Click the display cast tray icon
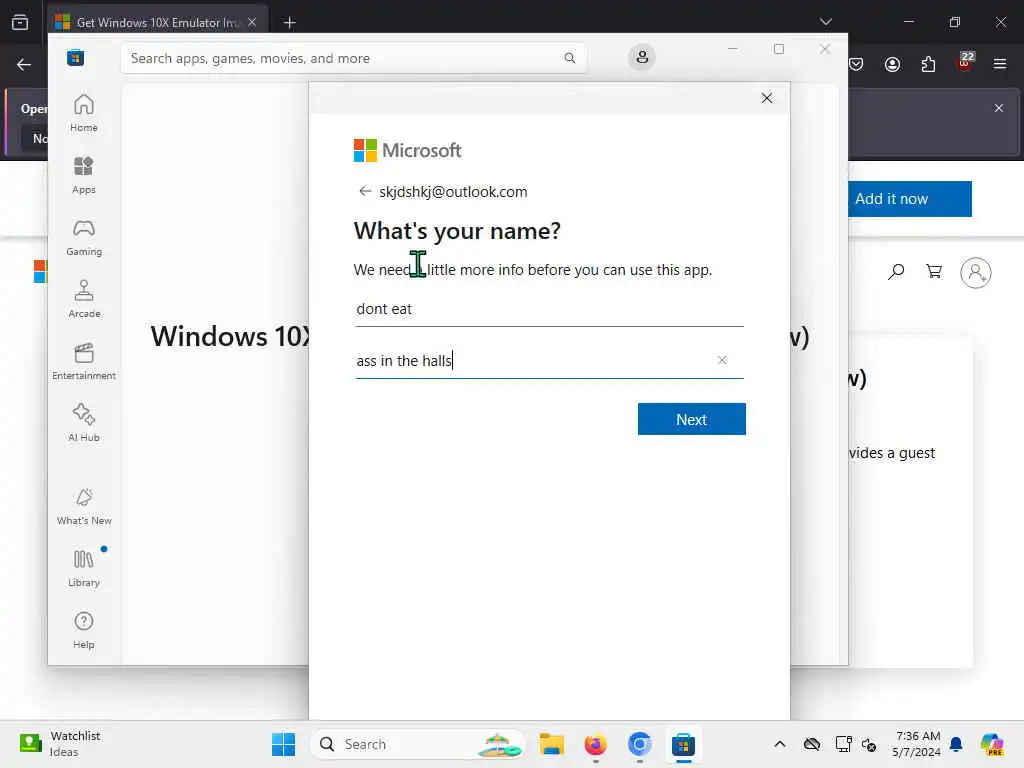 [843, 744]
